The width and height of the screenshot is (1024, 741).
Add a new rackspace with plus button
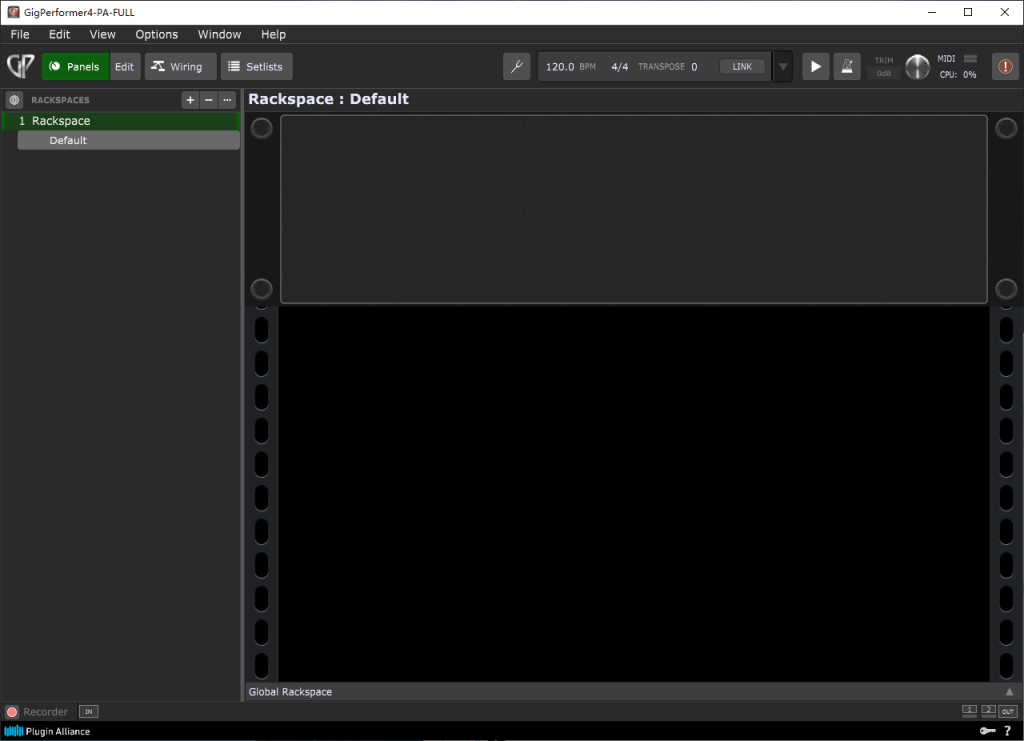[x=190, y=100]
